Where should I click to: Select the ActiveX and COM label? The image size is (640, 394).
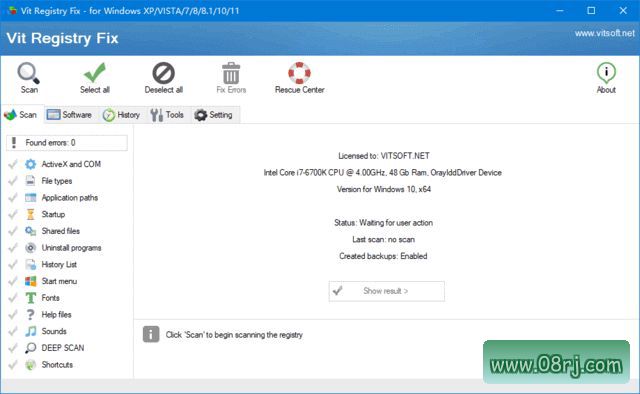pos(71,164)
